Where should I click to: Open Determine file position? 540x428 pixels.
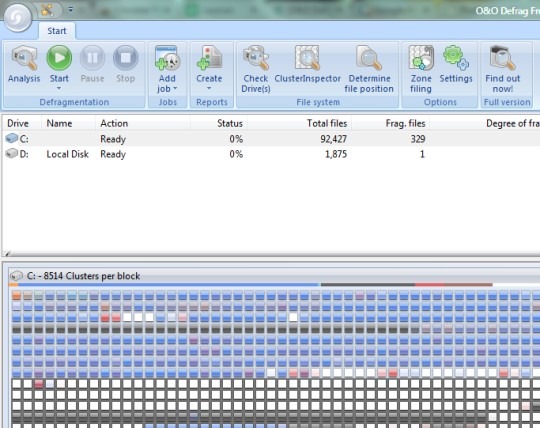pos(369,69)
